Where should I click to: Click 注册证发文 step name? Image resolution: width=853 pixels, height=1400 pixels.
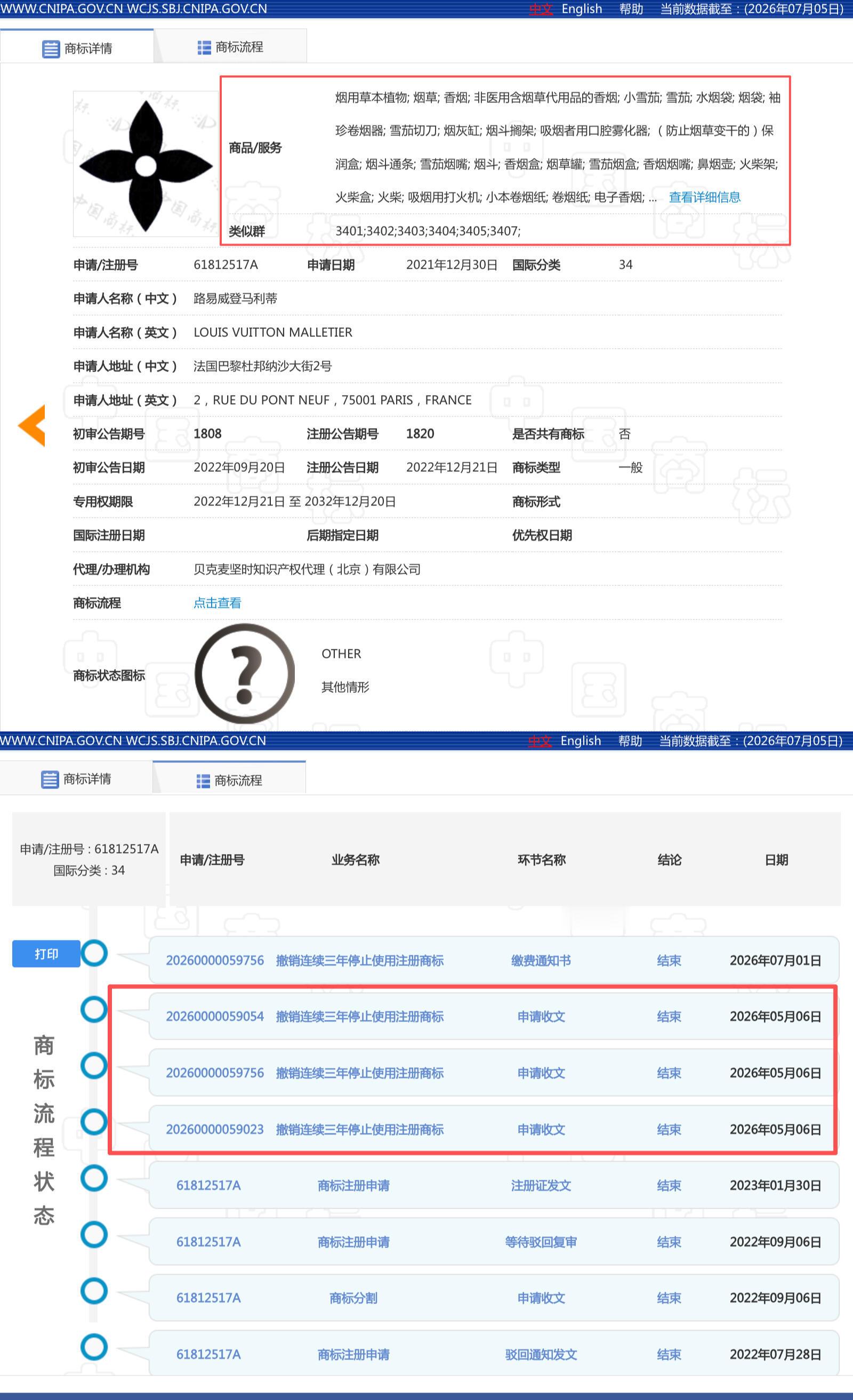pos(541,1185)
